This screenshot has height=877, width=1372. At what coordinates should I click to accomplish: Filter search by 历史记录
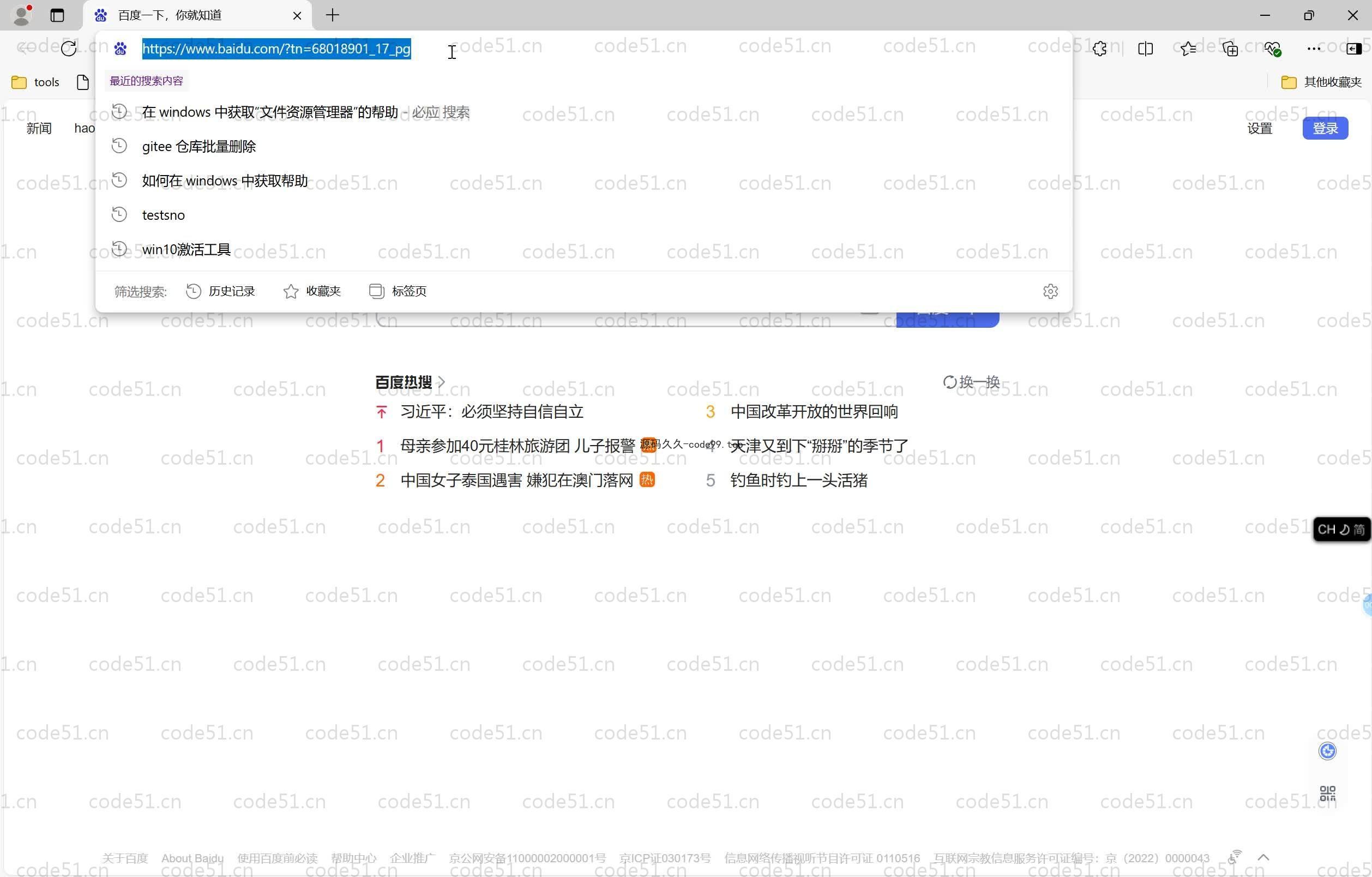(x=220, y=291)
